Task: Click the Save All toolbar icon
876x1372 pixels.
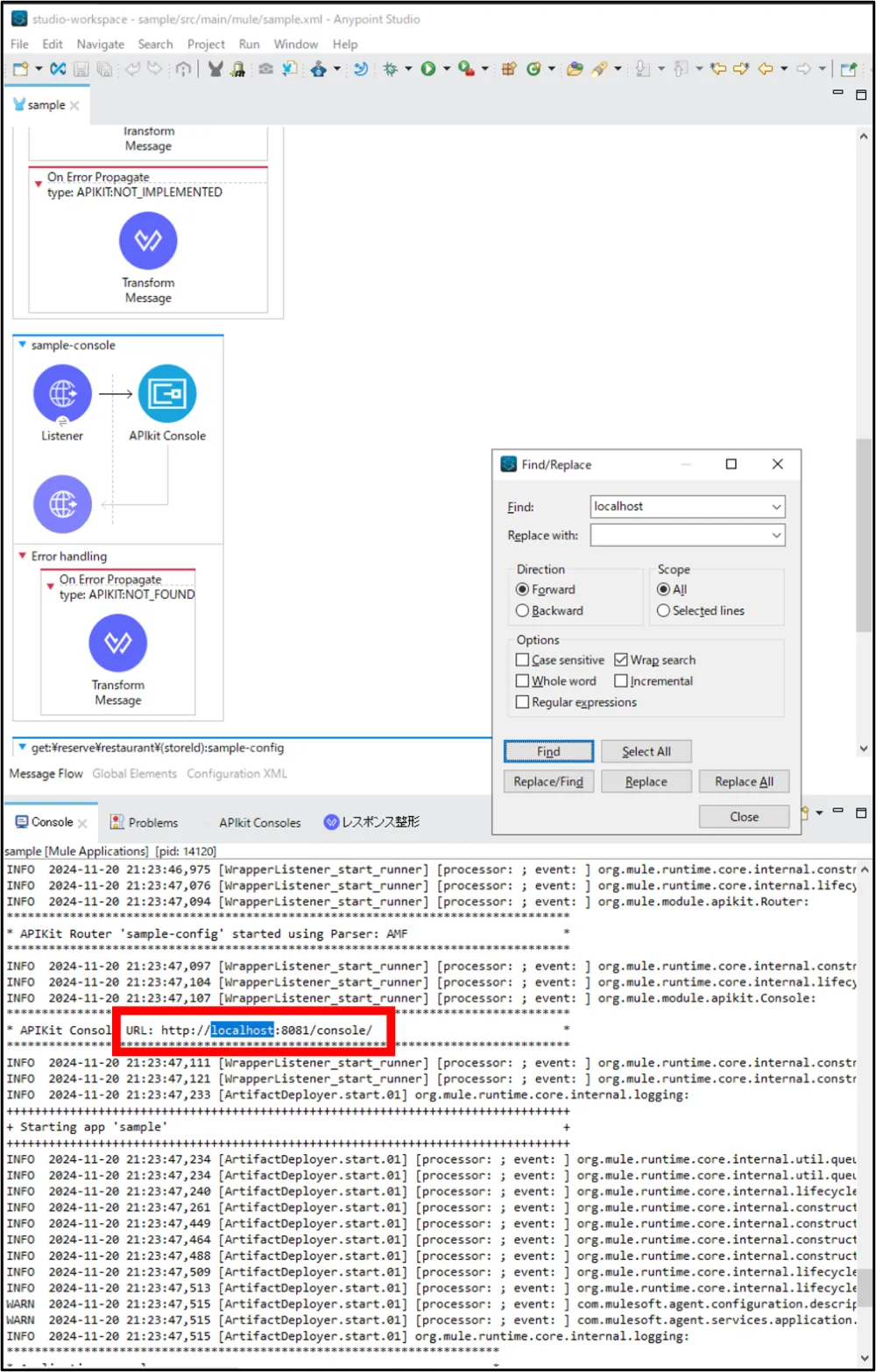Action: click(x=103, y=68)
